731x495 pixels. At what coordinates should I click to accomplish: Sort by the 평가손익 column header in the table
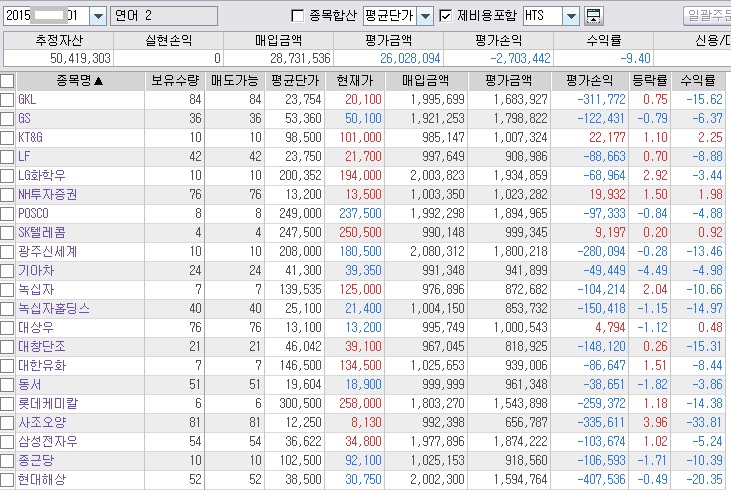[590, 81]
